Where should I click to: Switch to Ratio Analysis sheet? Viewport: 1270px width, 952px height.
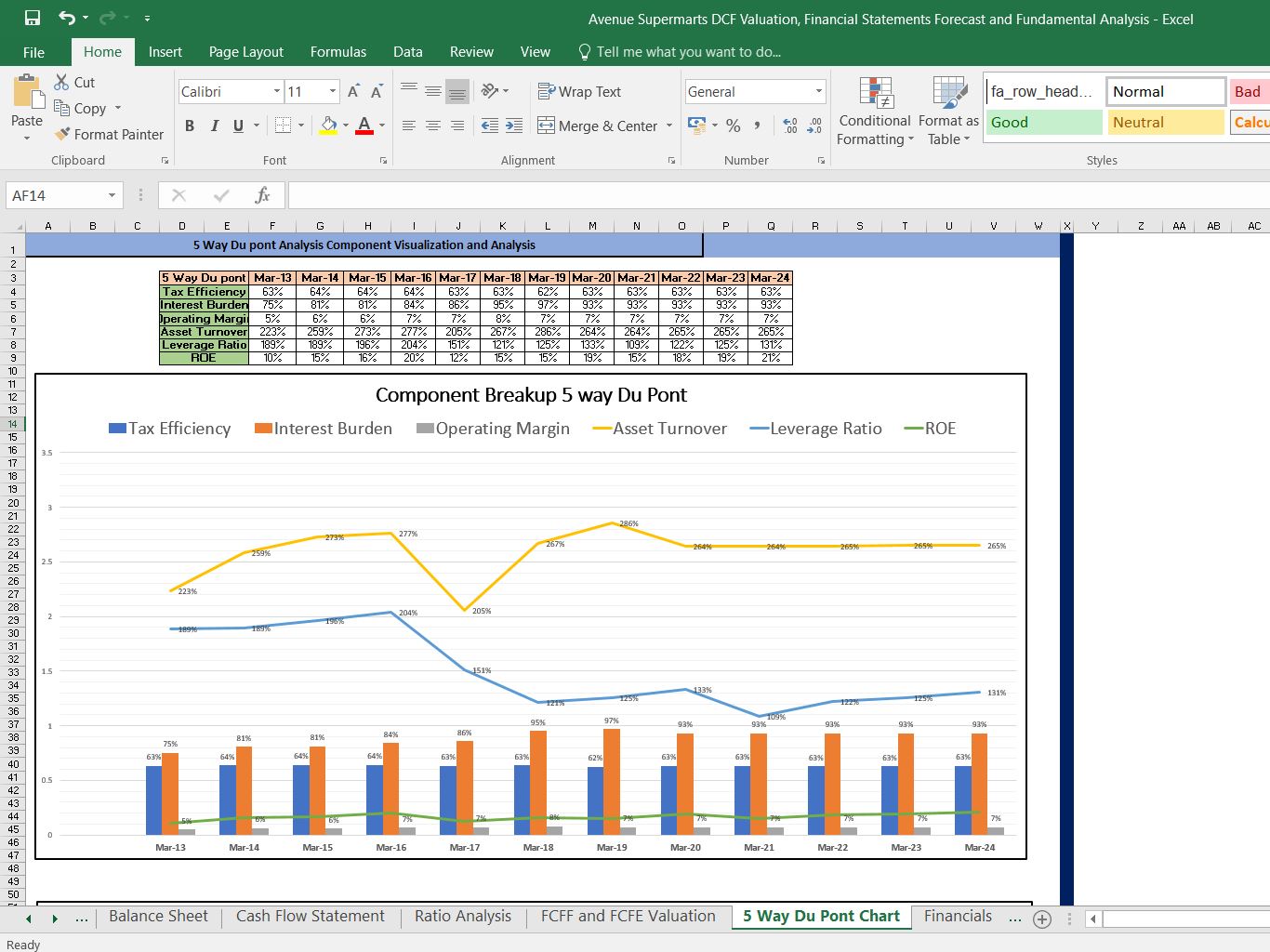point(463,917)
